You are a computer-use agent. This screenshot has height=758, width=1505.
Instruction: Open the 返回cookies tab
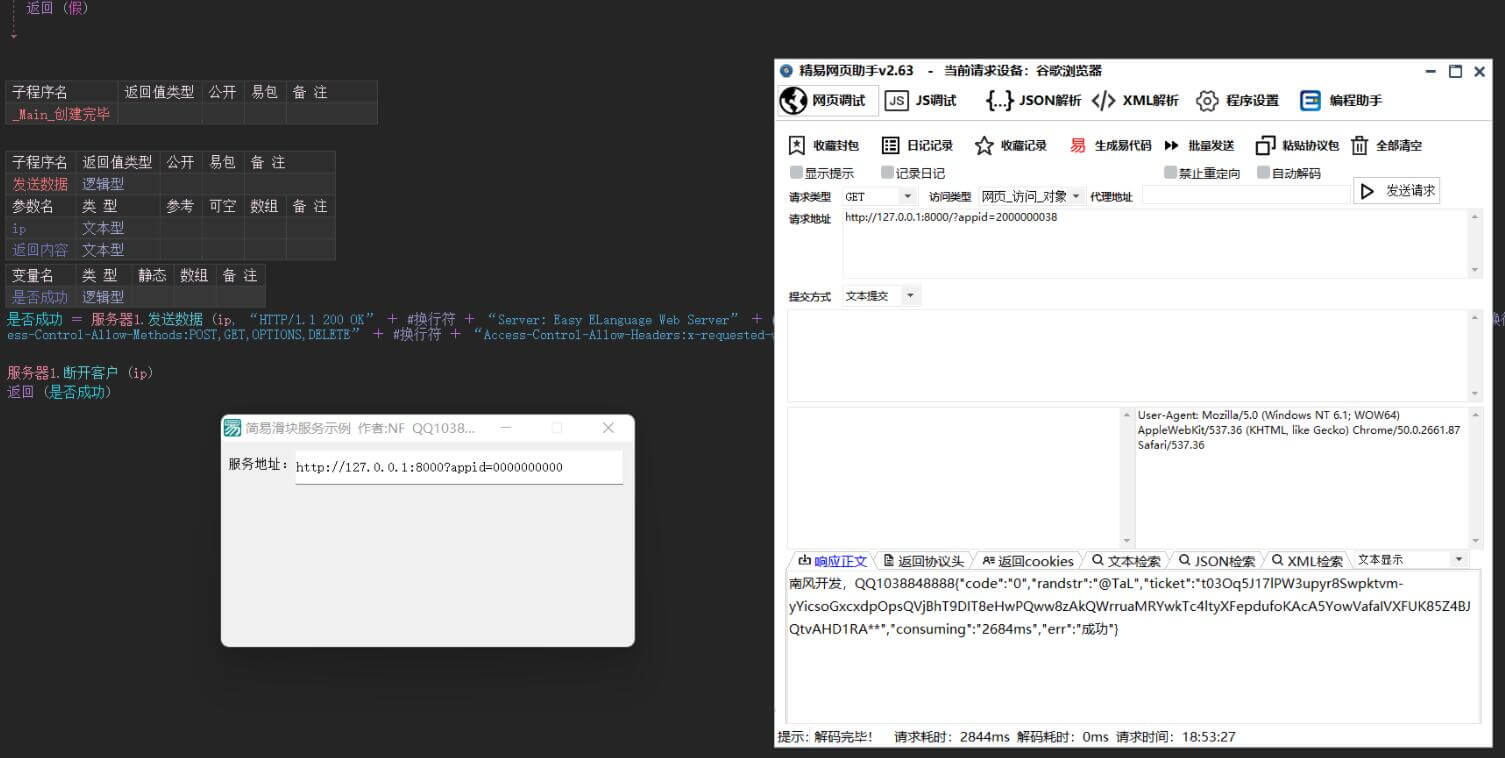(1027, 561)
